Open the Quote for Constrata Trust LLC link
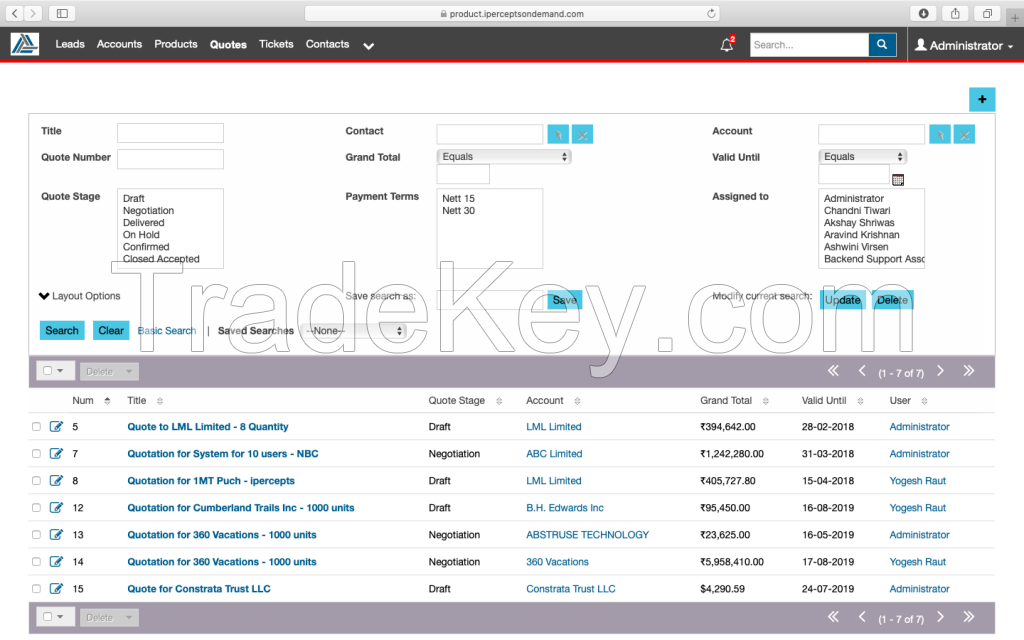This screenshot has width=1024, height=640. (x=199, y=589)
